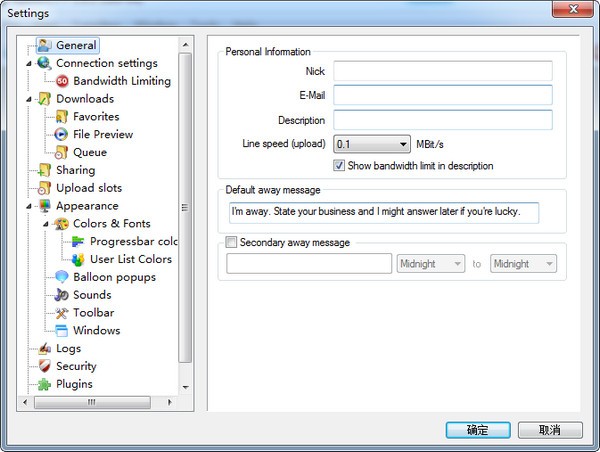
Task: Click the User List Colors icon
Action: coord(78,259)
